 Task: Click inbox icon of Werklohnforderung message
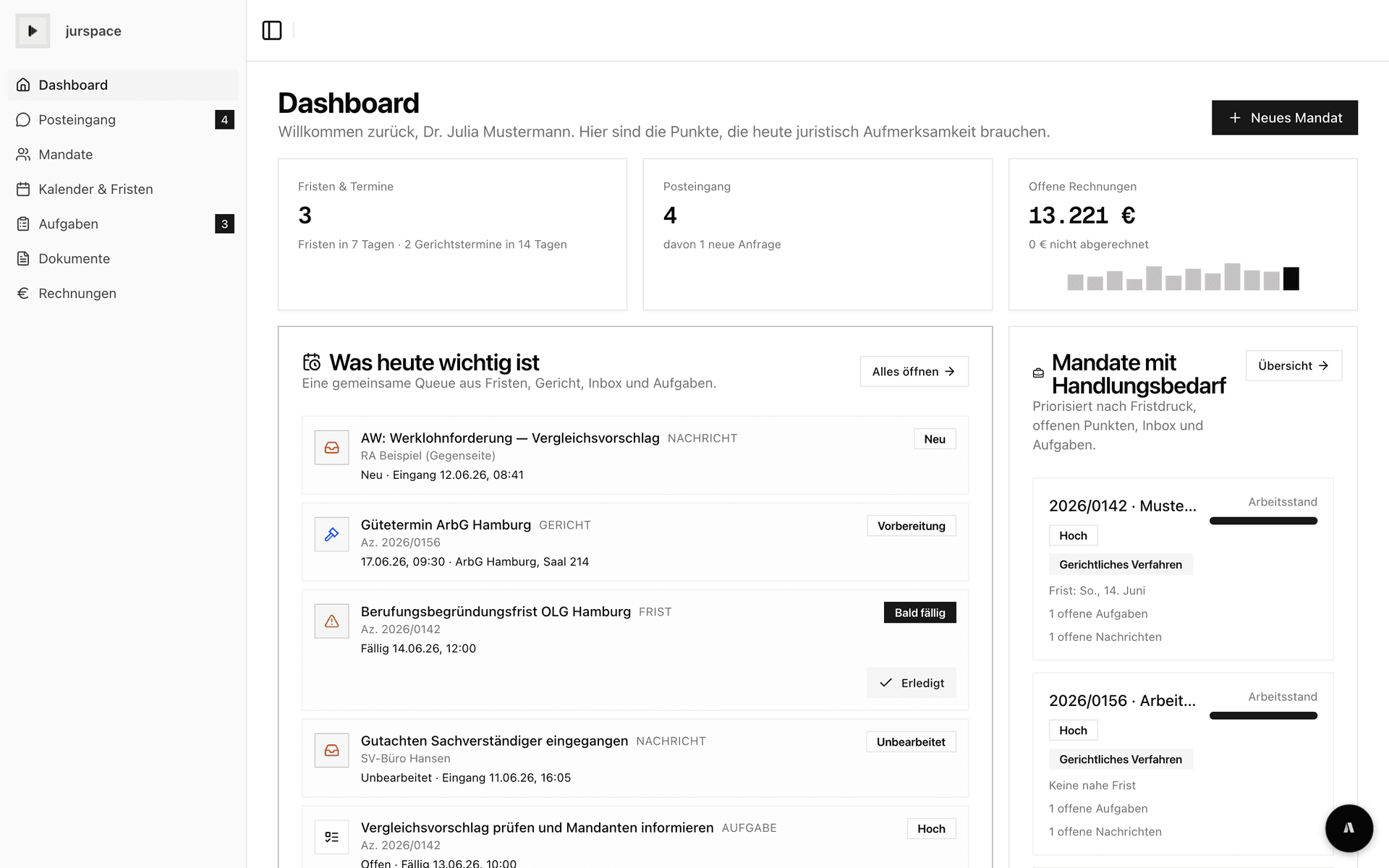pos(331,448)
